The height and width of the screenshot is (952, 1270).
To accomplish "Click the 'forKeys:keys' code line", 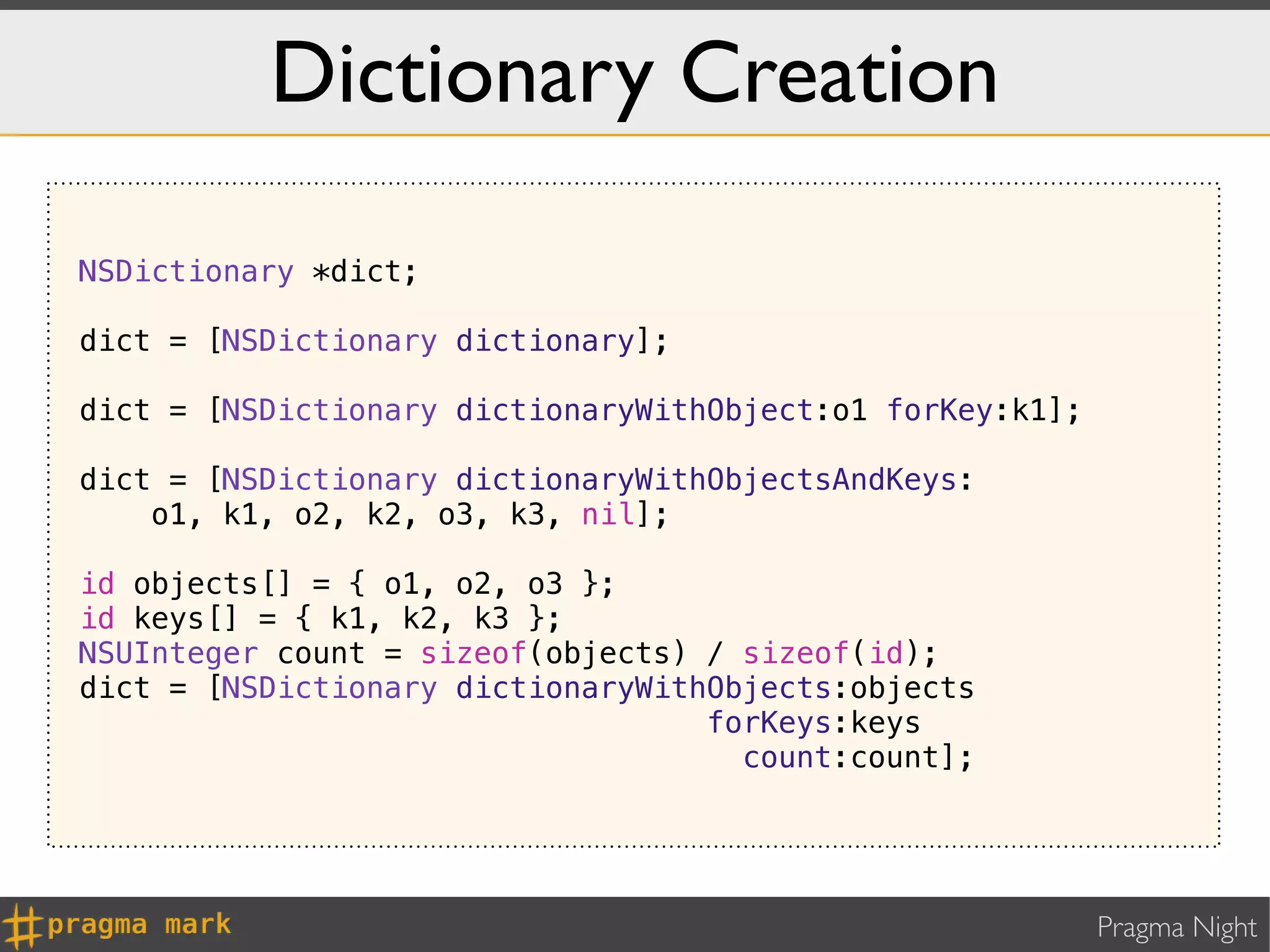I will (x=814, y=723).
